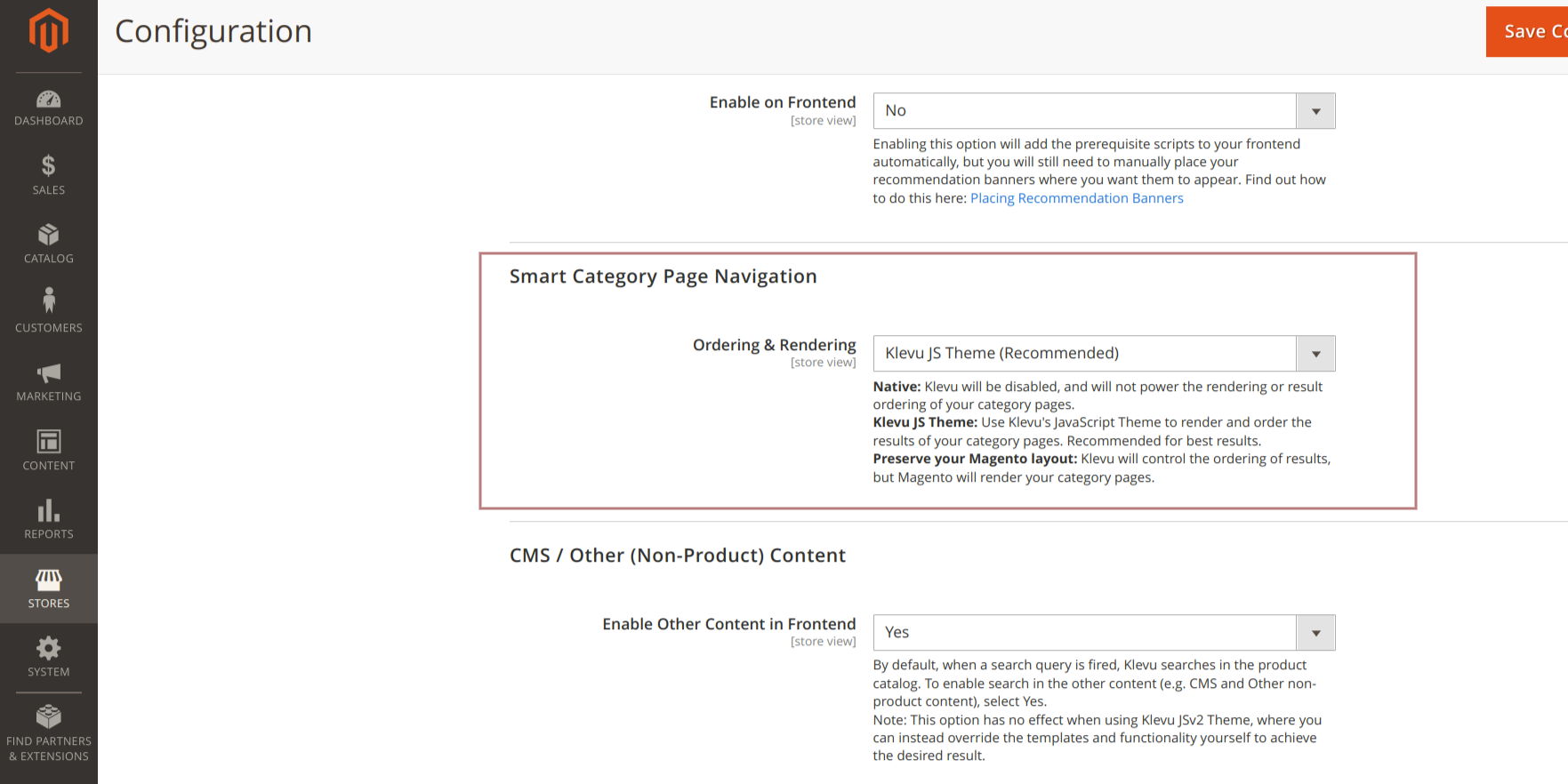The width and height of the screenshot is (1568, 784).
Task: Open Sales via the dollar icon
Action: pos(48,166)
